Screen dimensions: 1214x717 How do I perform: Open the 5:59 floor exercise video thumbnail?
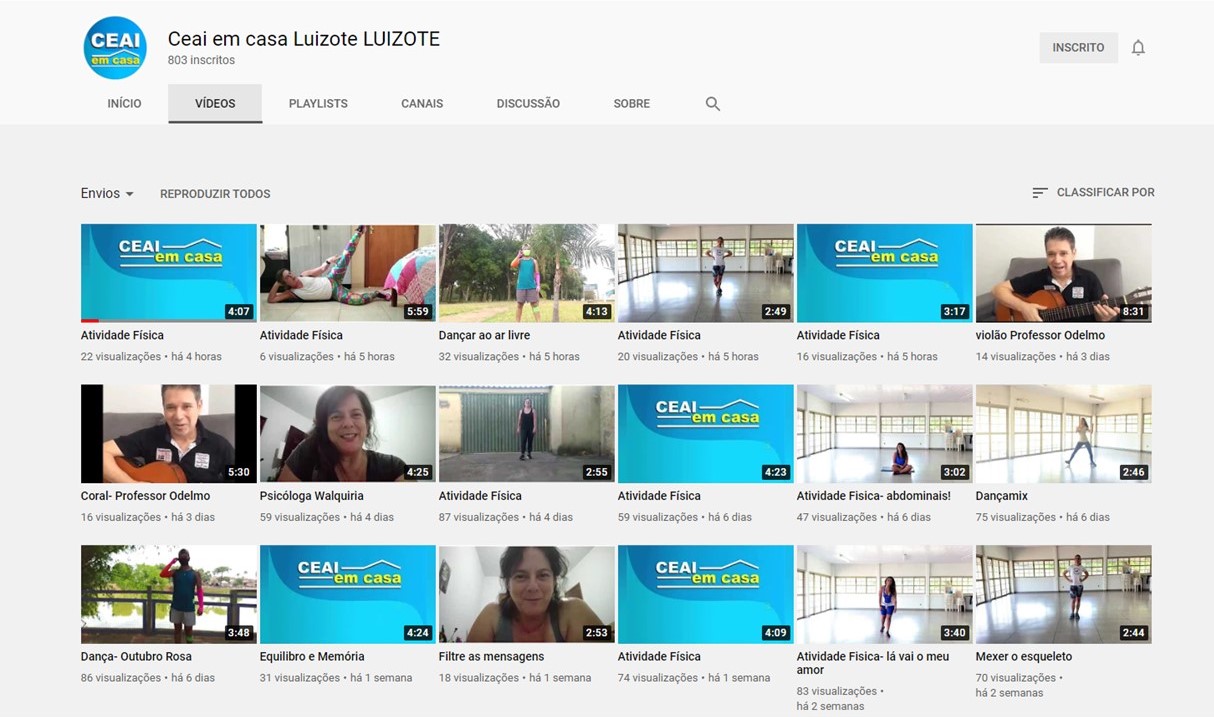(x=348, y=273)
